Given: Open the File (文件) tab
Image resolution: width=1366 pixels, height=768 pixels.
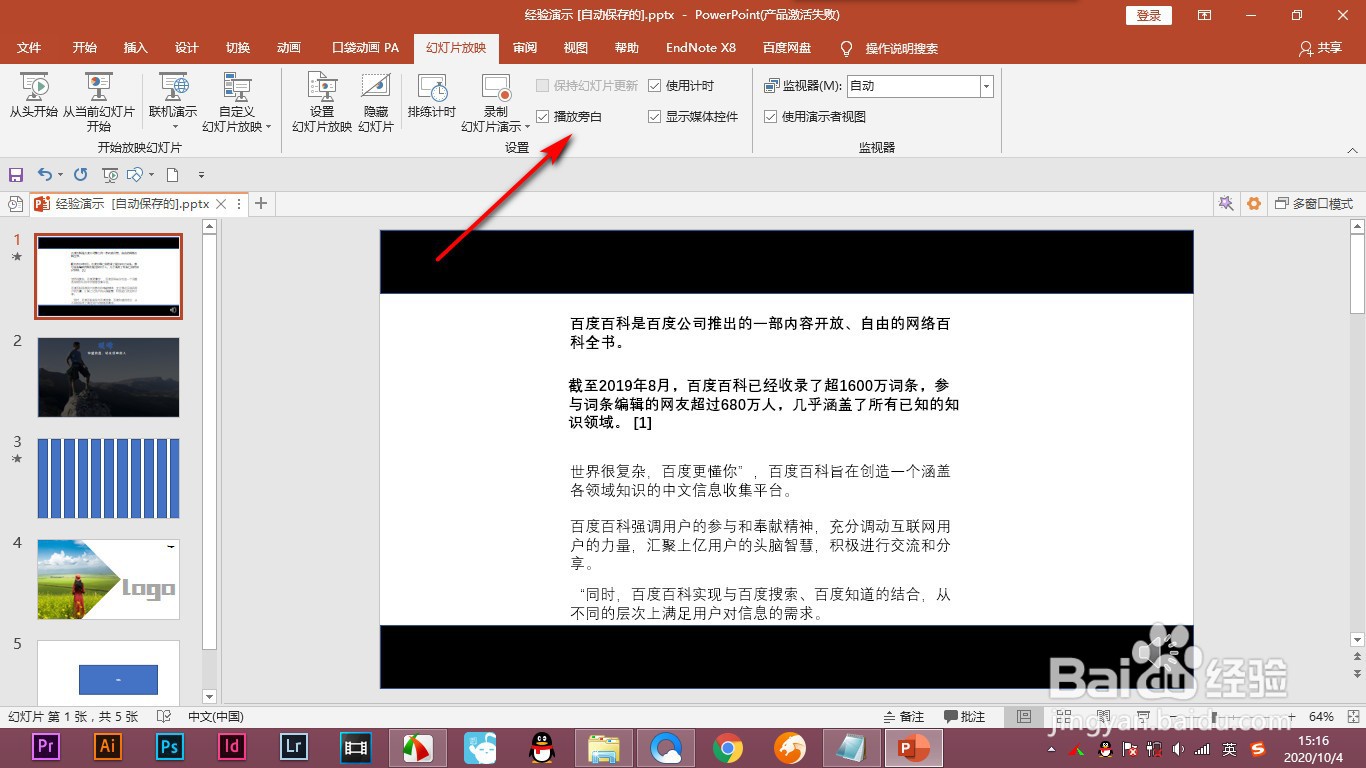Looking at the screenshot, I should coord(30,48).
